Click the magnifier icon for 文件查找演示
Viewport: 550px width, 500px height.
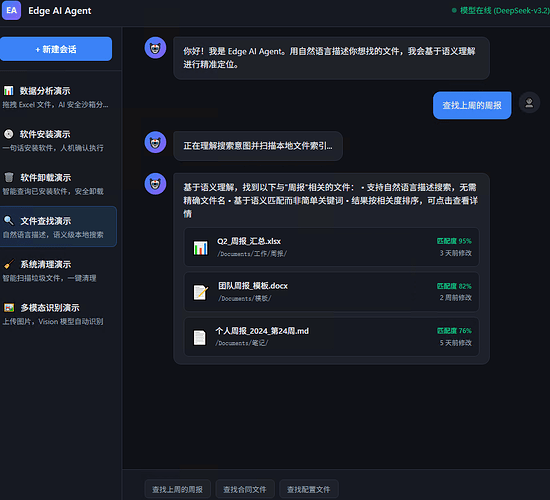8,221
